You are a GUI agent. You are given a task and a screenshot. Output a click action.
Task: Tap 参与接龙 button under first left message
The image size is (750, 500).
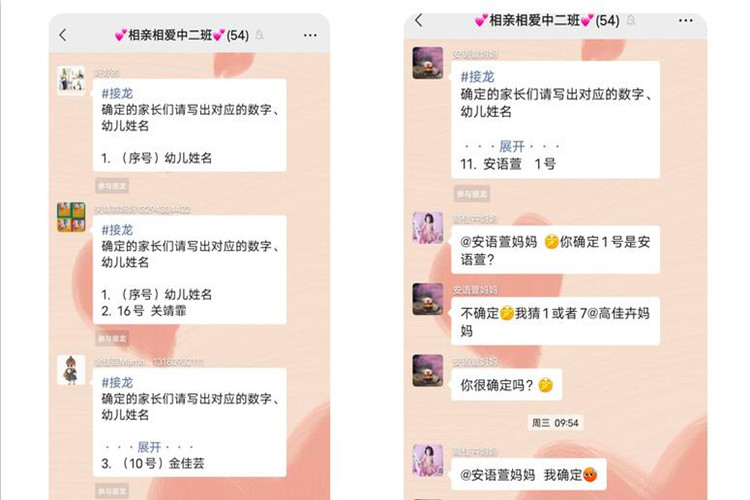point(111,186)
